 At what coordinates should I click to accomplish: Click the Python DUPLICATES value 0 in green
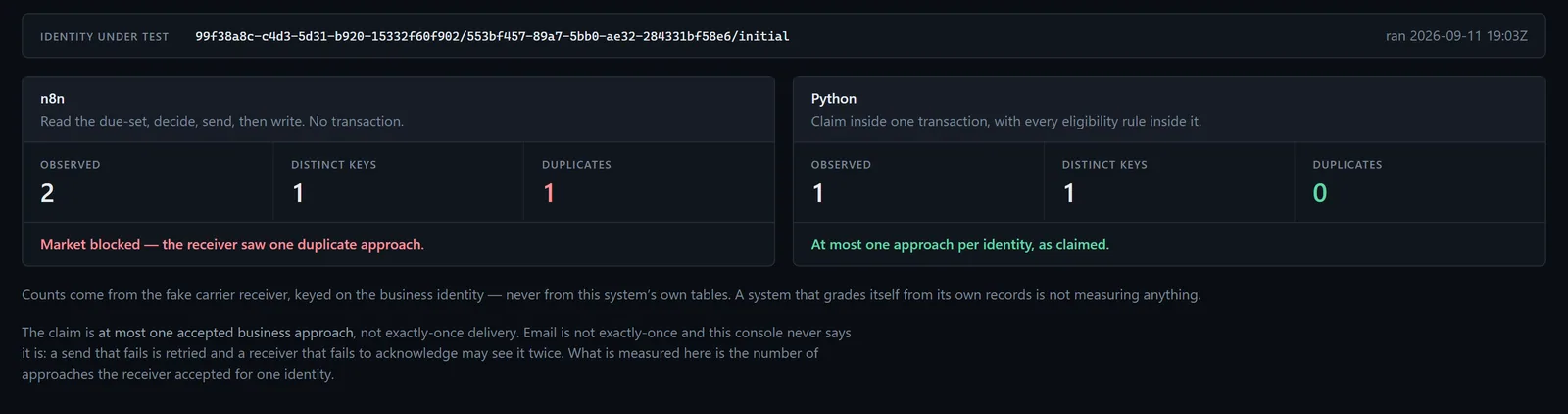coord(1320,193)
